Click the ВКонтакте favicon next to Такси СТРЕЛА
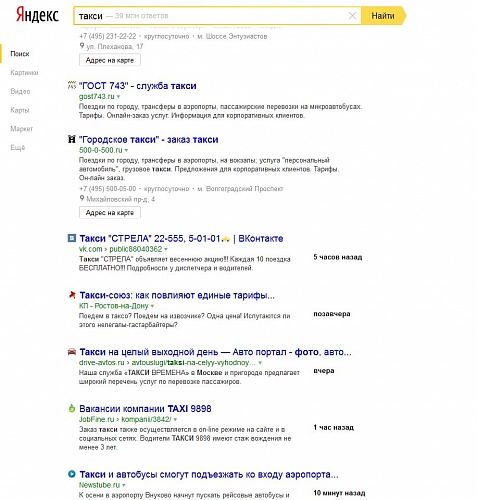477x500 pixels. point(72,238)
